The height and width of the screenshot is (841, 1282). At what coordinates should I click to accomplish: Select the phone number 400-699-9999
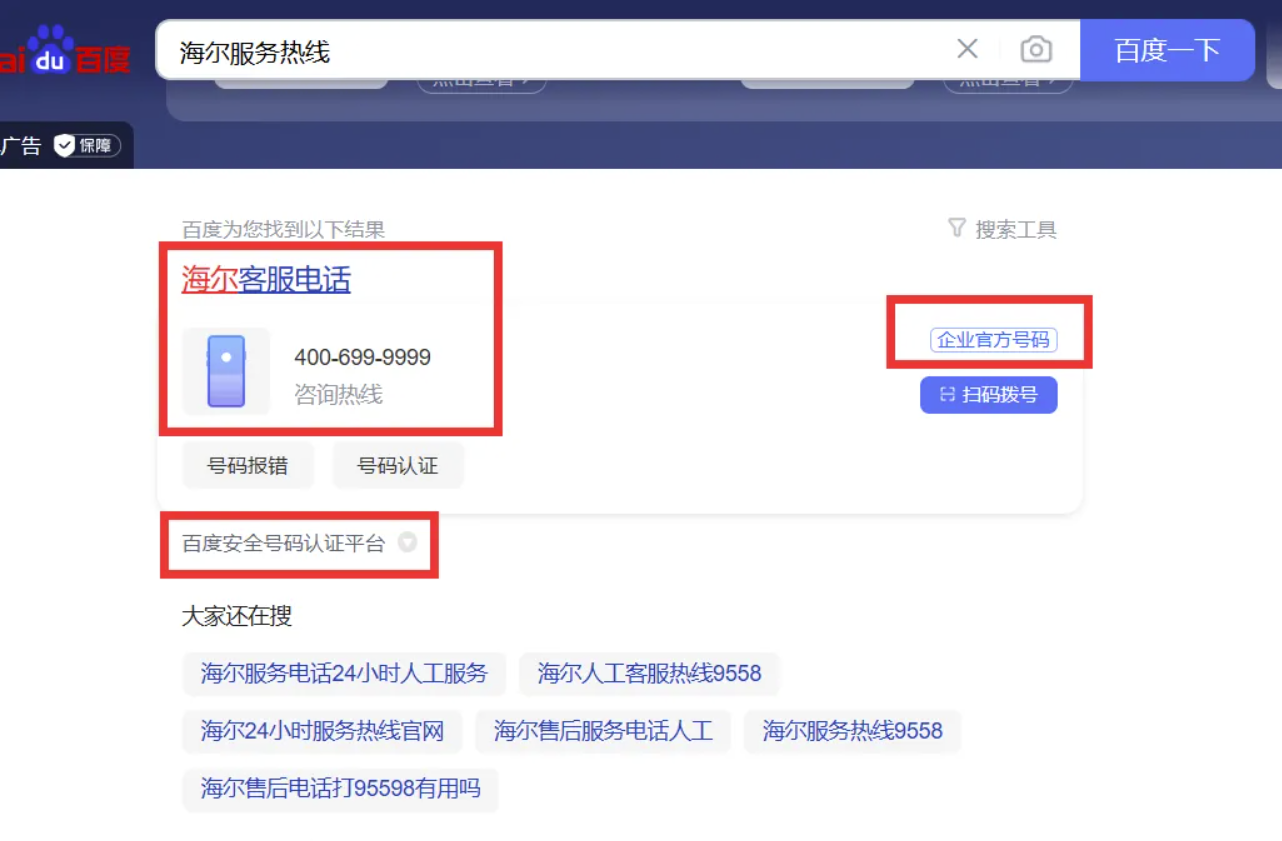[362, 357]
